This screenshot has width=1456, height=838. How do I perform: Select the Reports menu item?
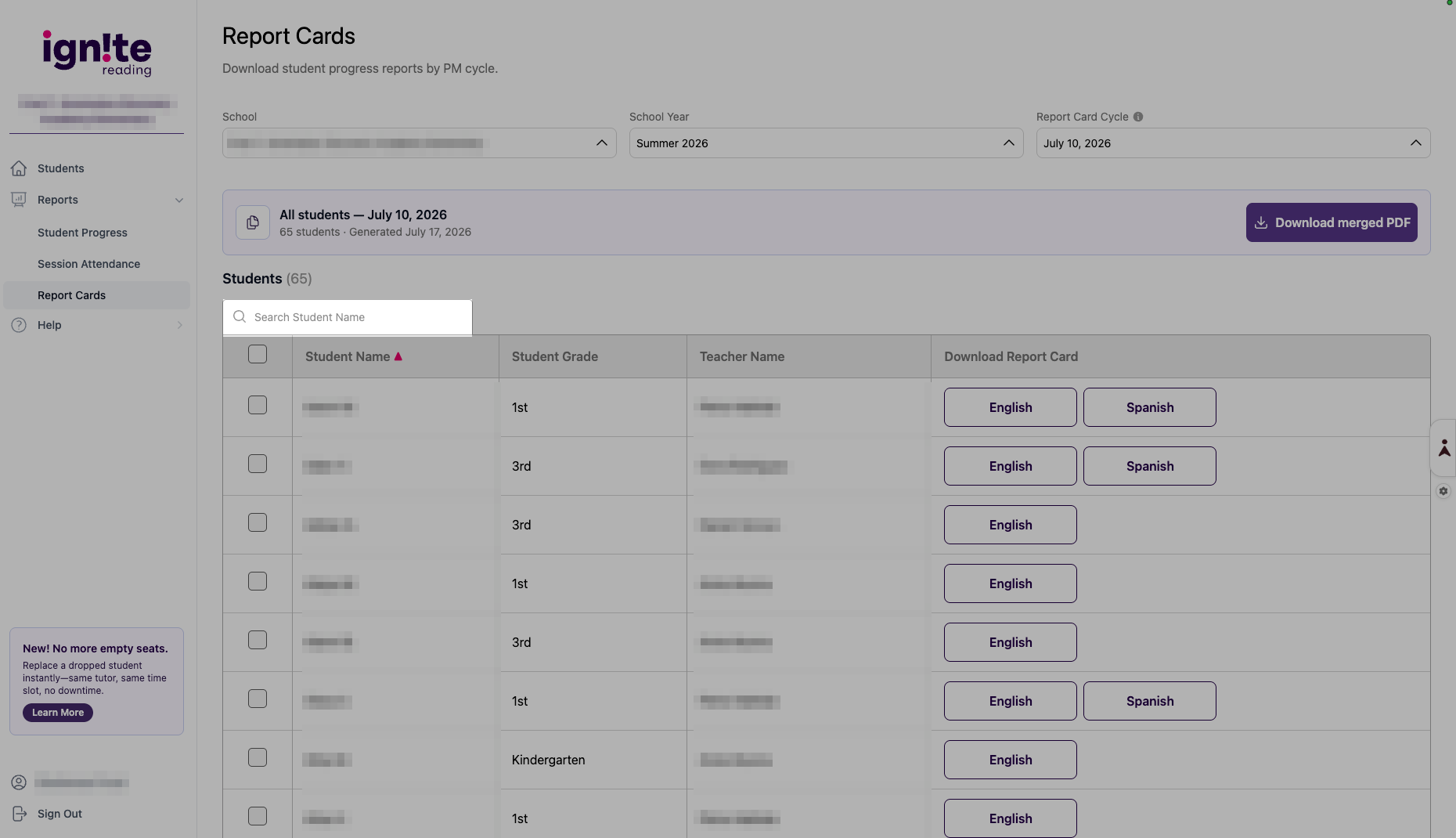tap(58, 200)
